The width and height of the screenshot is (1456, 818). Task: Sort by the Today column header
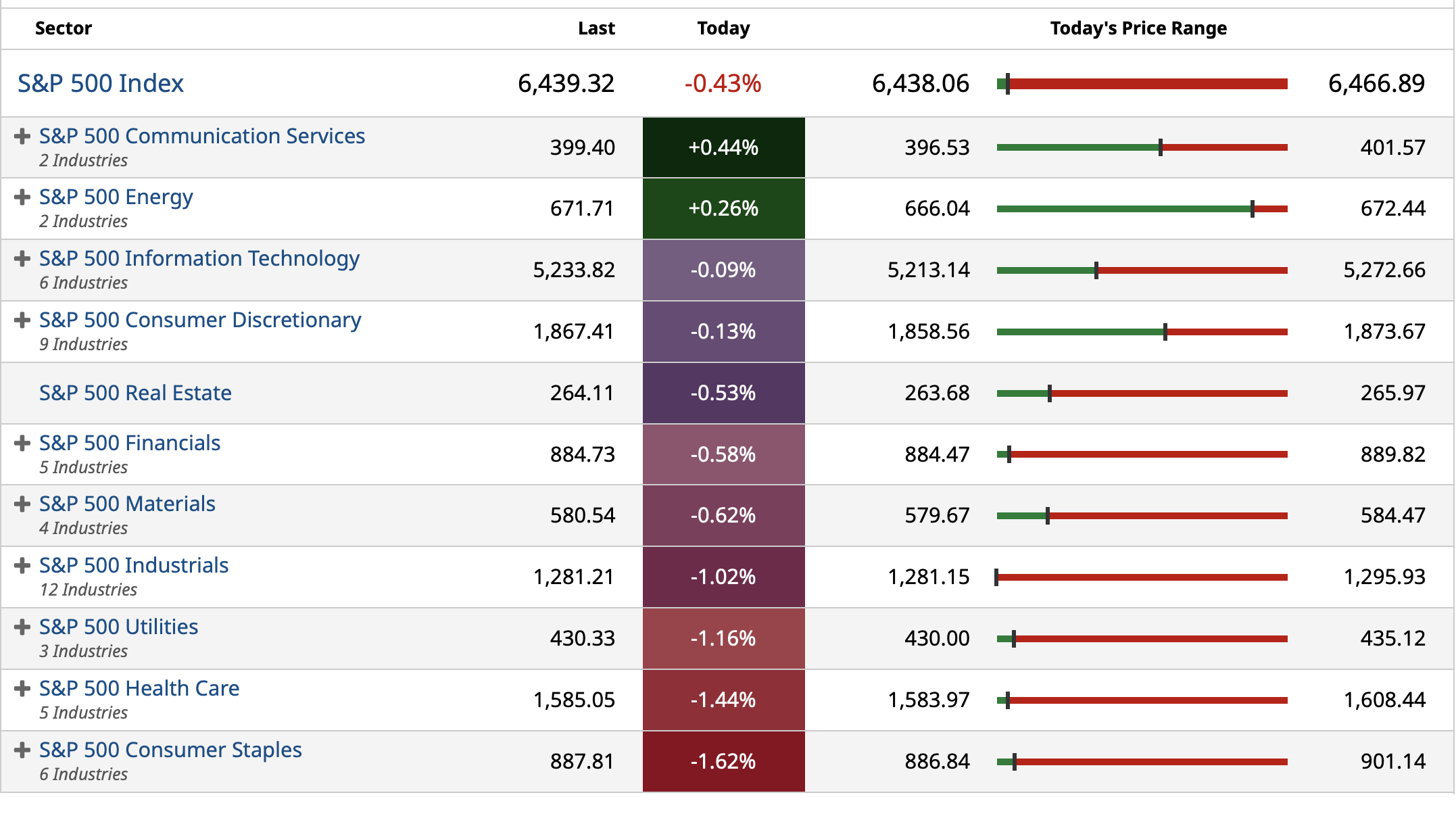pyautogui.click(x=723, y=28)
